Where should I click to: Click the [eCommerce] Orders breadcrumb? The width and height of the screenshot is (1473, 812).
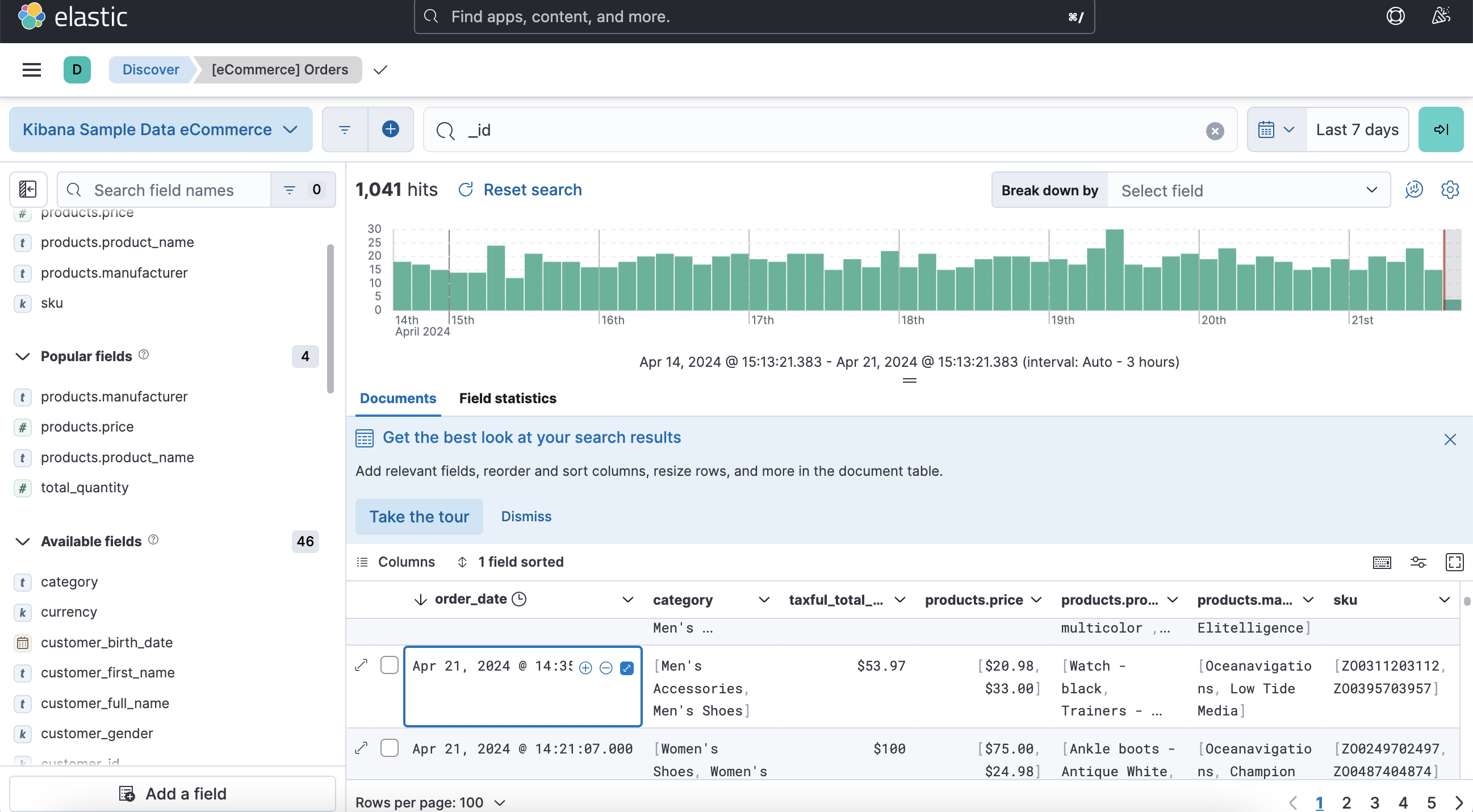[x=279, y=70]
